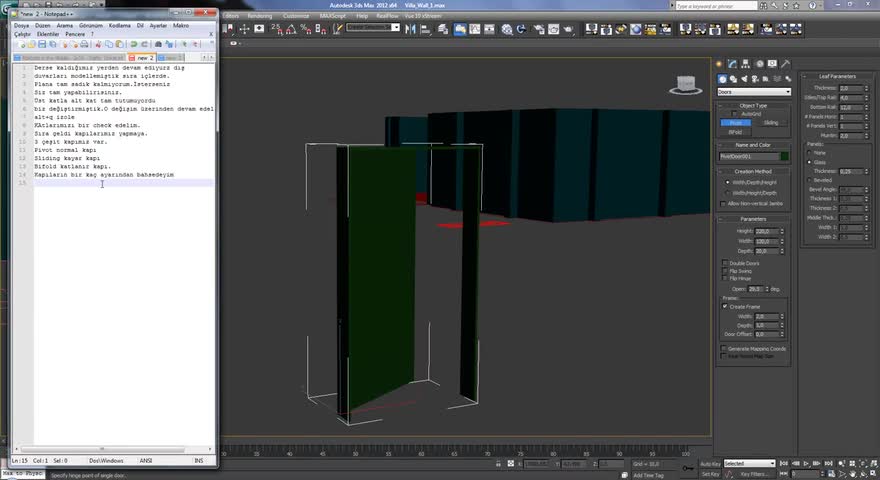The width and height of the screenshot is (880, 480).
Task: Enable the Double Doors checkbox
Action: (x=726, y=263)
